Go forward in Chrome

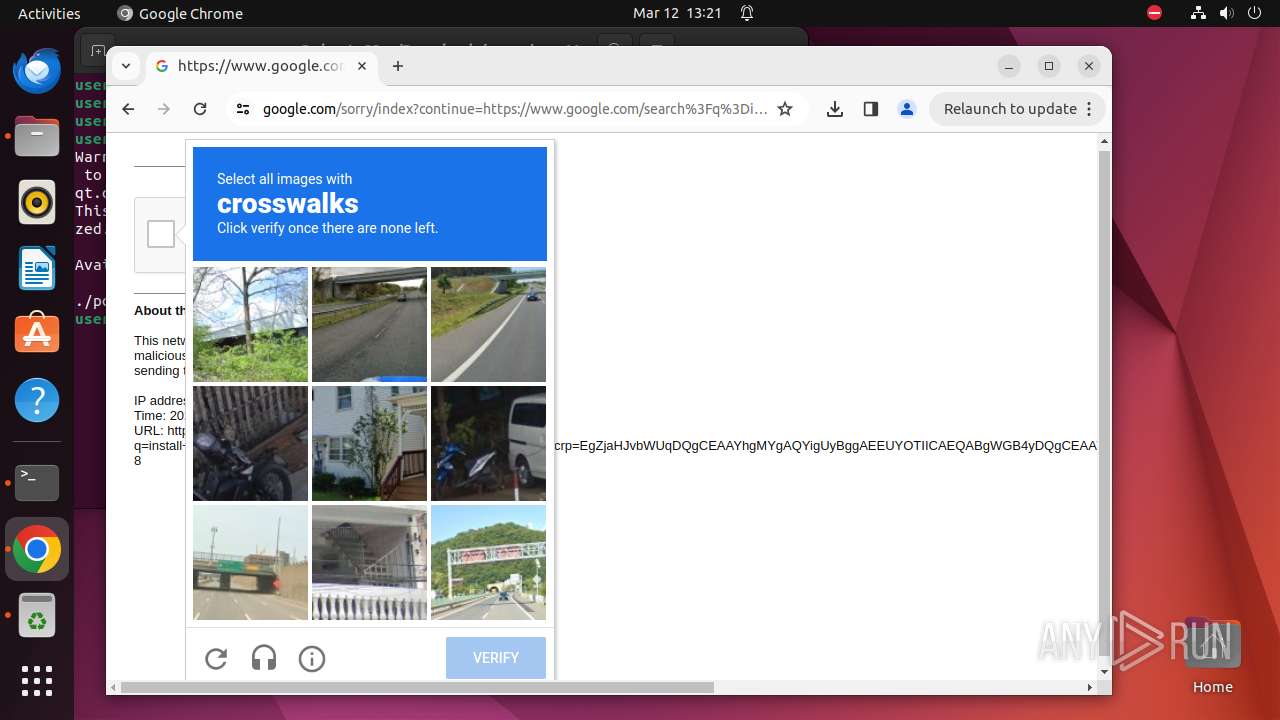coord(164,109)
